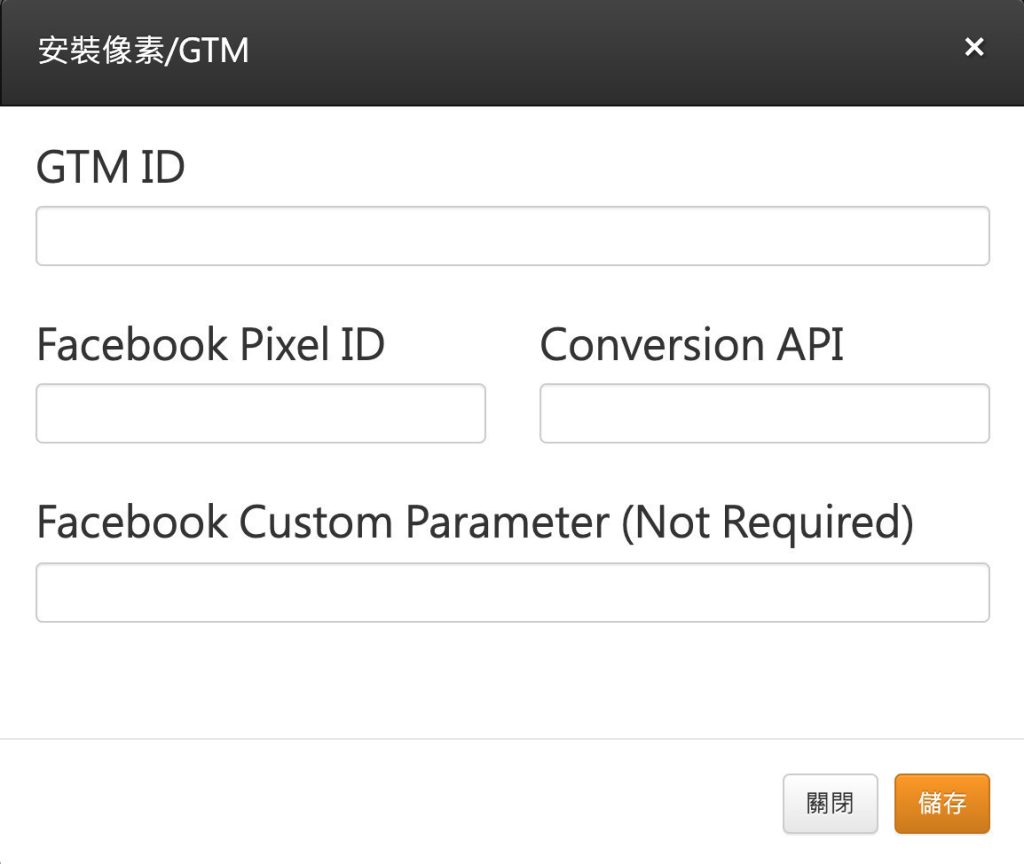Select the Conversion API input field

(x=765, y=413)
